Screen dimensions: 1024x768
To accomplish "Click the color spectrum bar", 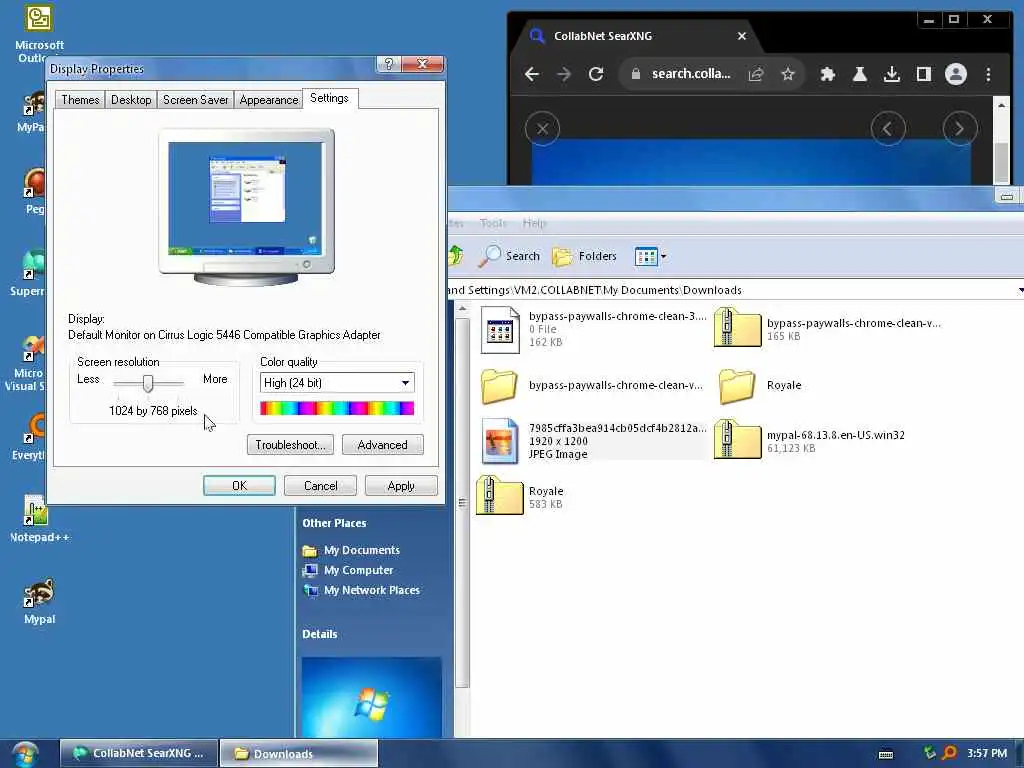I will 337,408.
